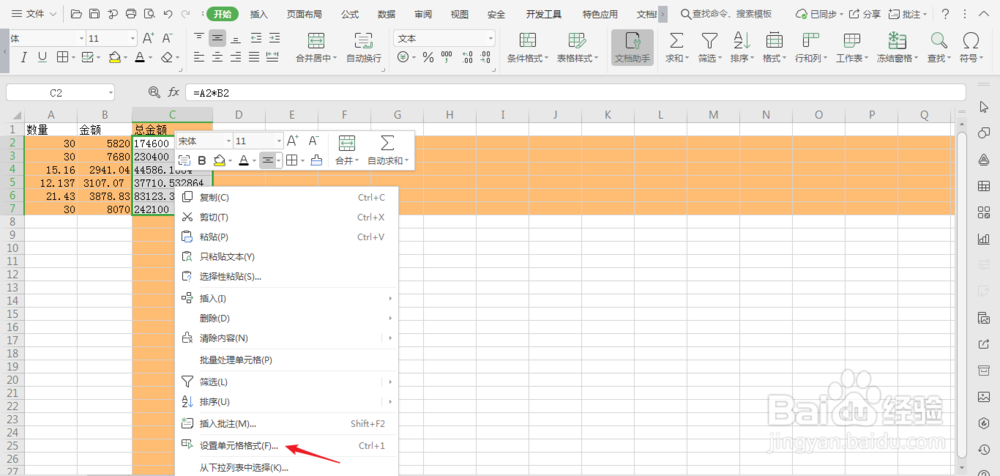The image size is (1000, 476).
Task: Click the selection arrow in right sidebar
Action: click(x=983, y=106)
